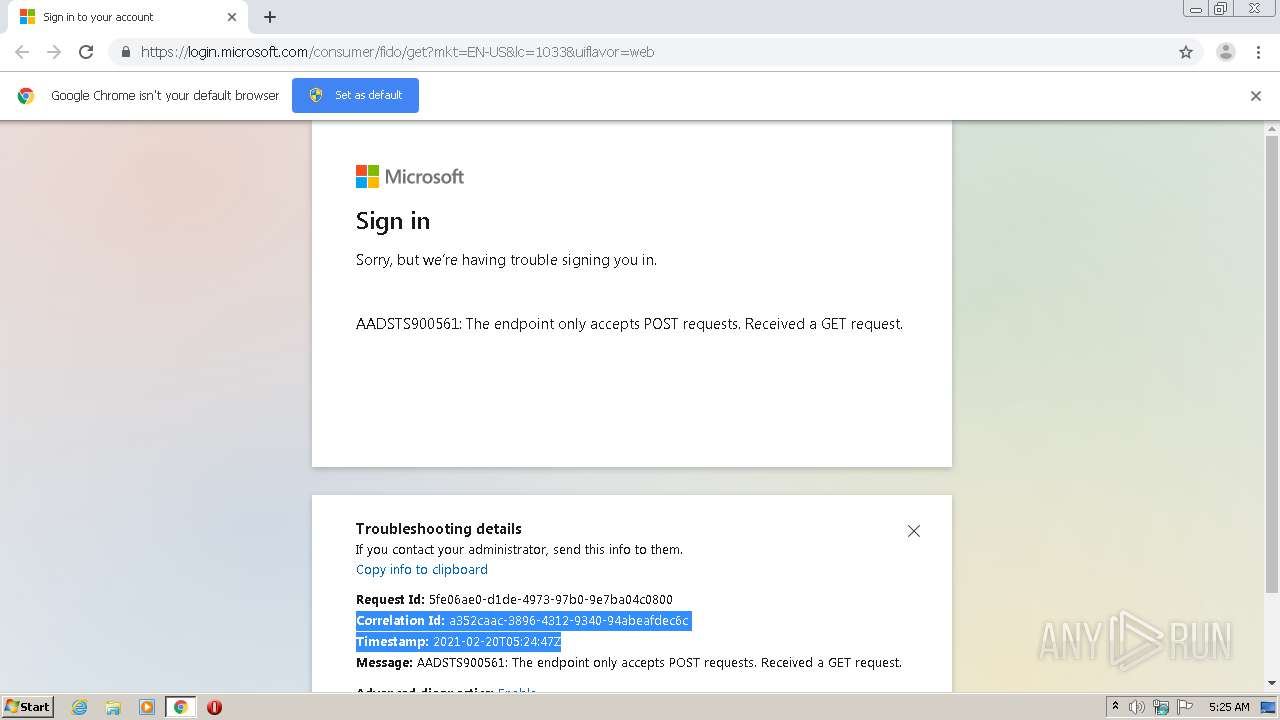Open the Windows Start menu
This screenshot has height=720, width=1280.
tap(28, 707)
